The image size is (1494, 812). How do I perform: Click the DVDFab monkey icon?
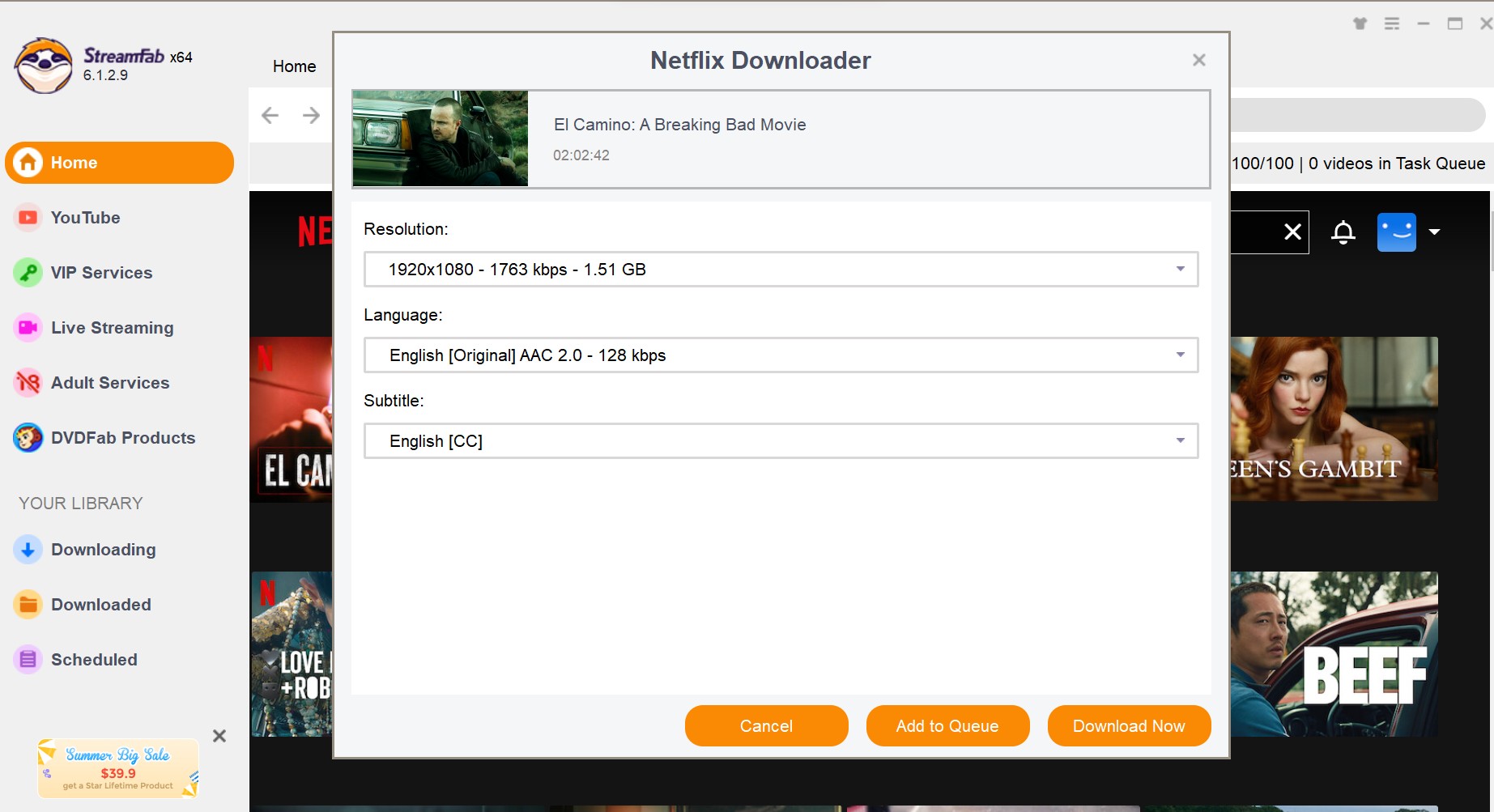point(28,438)
